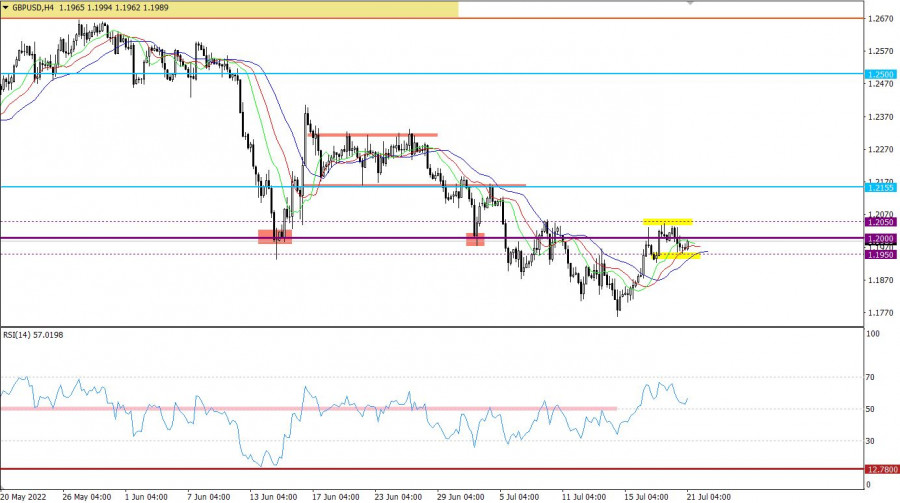This screenshot has width=900, height=503.
Task: Click the 26 May 04:00 time label
Action: click(87, 497)
